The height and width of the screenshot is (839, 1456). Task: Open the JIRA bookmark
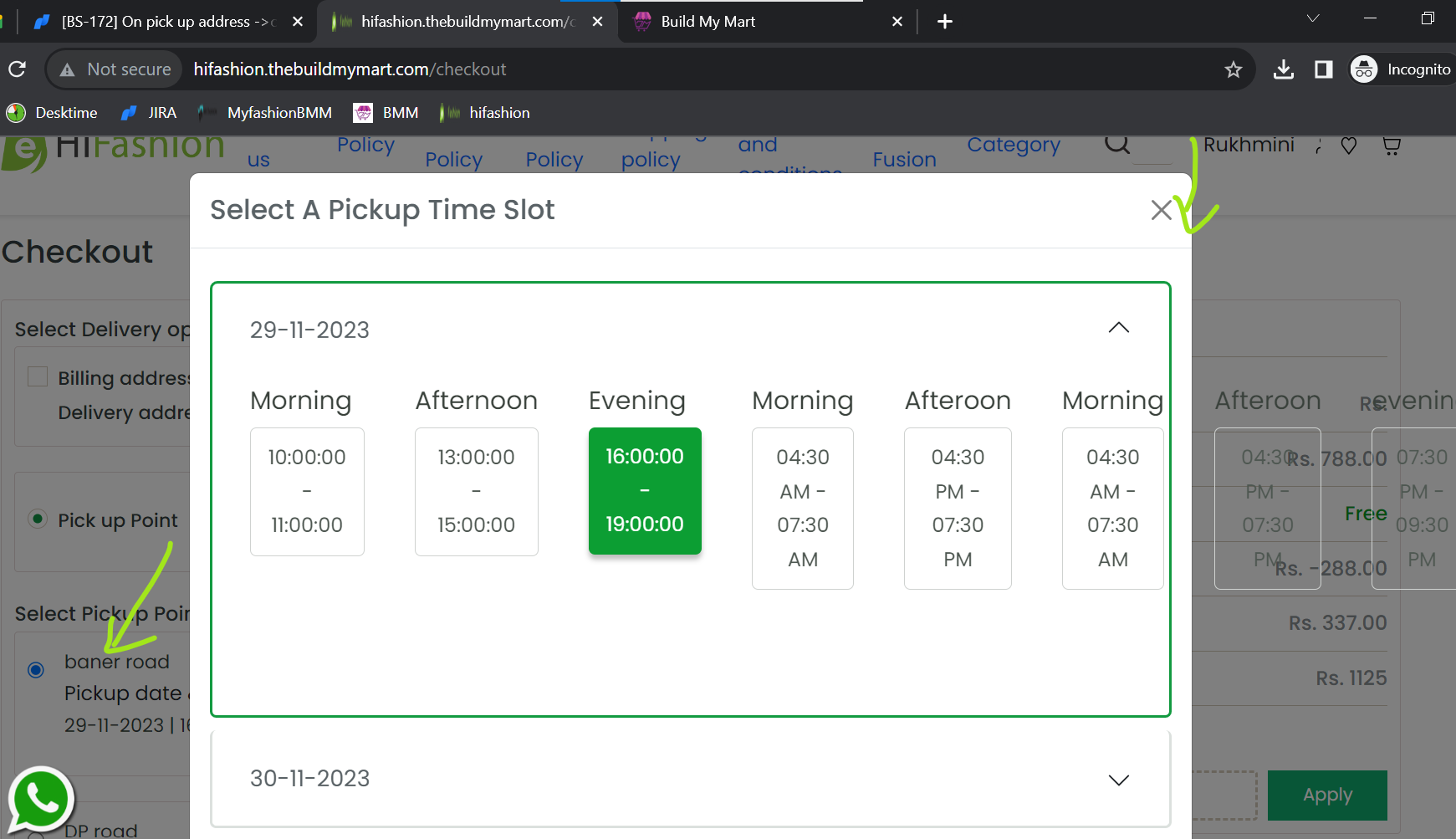pos(149,113)
